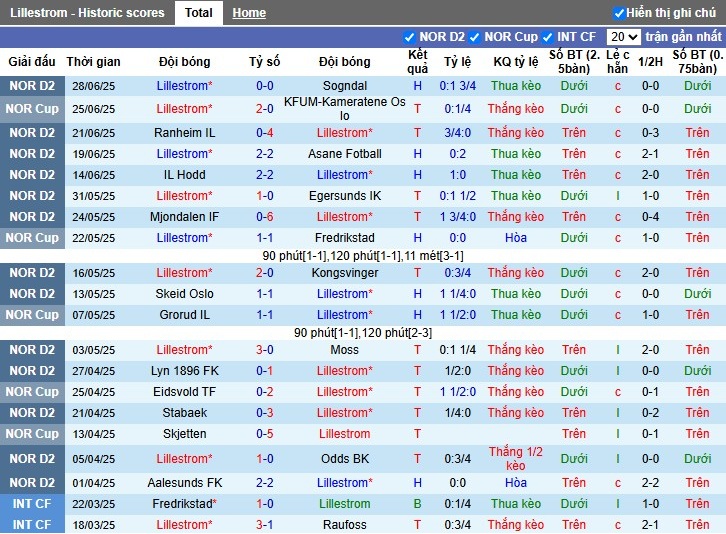Select NOR D2 league cell on 28/06/25
Screen dimensions: 726x534
coord(32,86)
